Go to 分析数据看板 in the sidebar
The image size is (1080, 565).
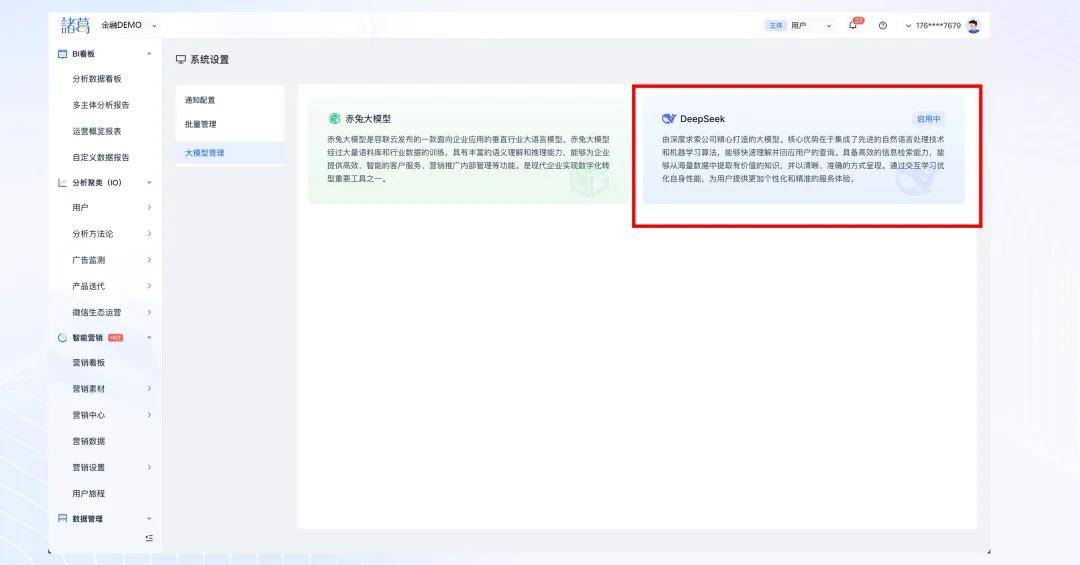pyautogui.click(x=96, y=79)
